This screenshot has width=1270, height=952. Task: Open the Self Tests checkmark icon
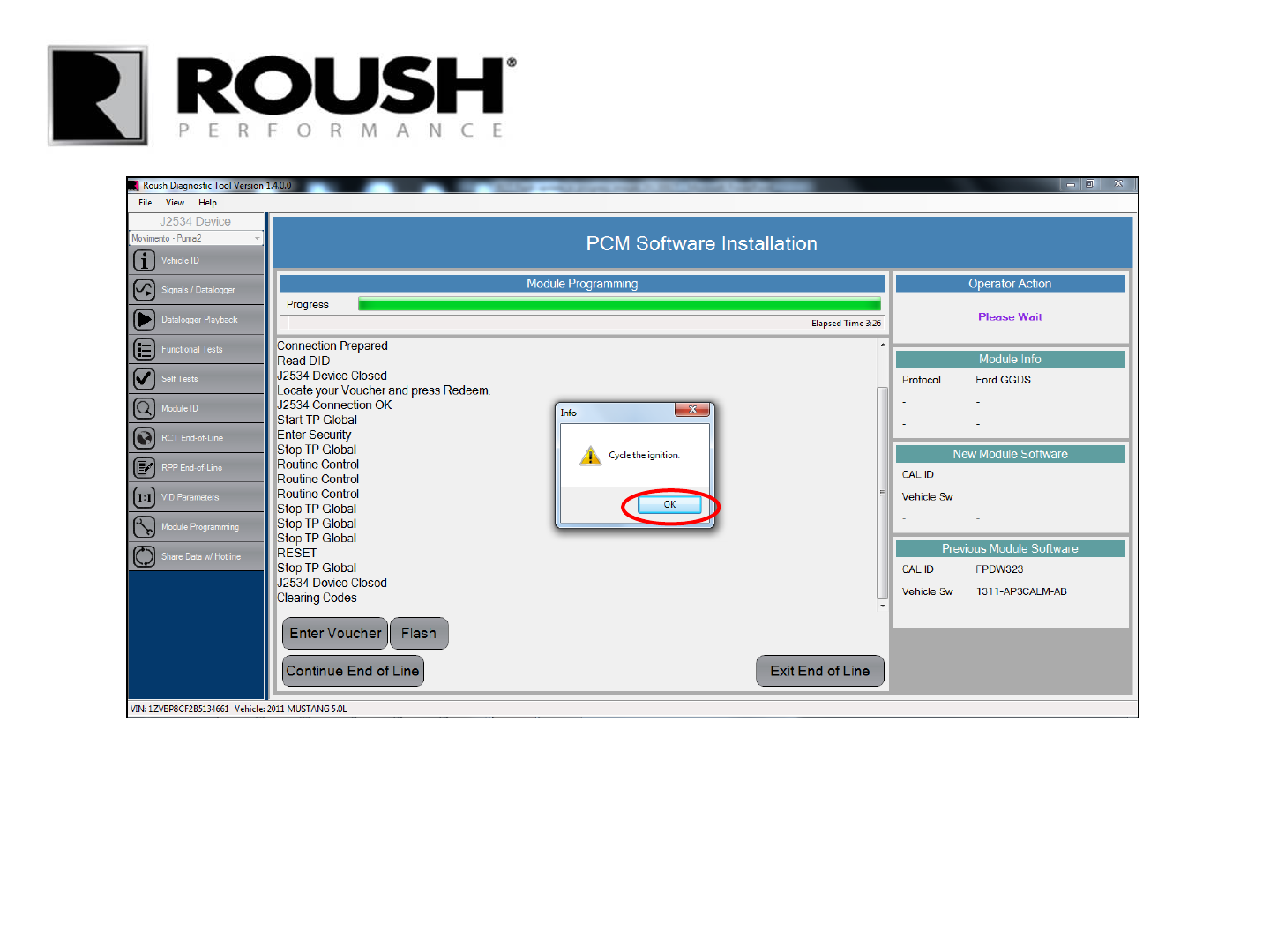click(144, 379)
